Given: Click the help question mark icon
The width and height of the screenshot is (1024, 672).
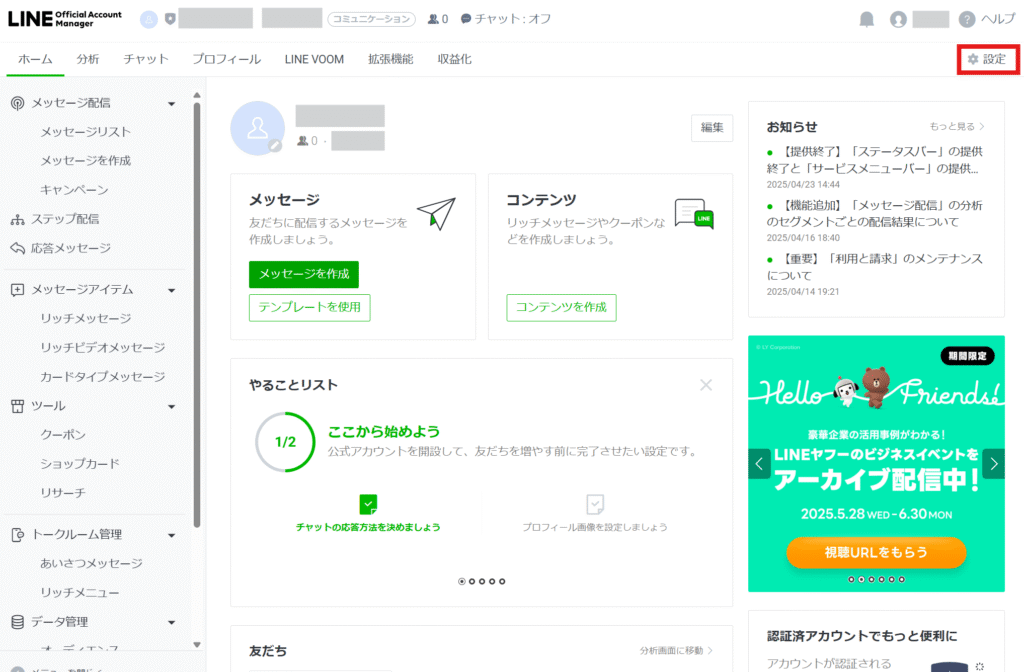Looking at the screenshot, I should pyautogui.click(x=967, y=20).
